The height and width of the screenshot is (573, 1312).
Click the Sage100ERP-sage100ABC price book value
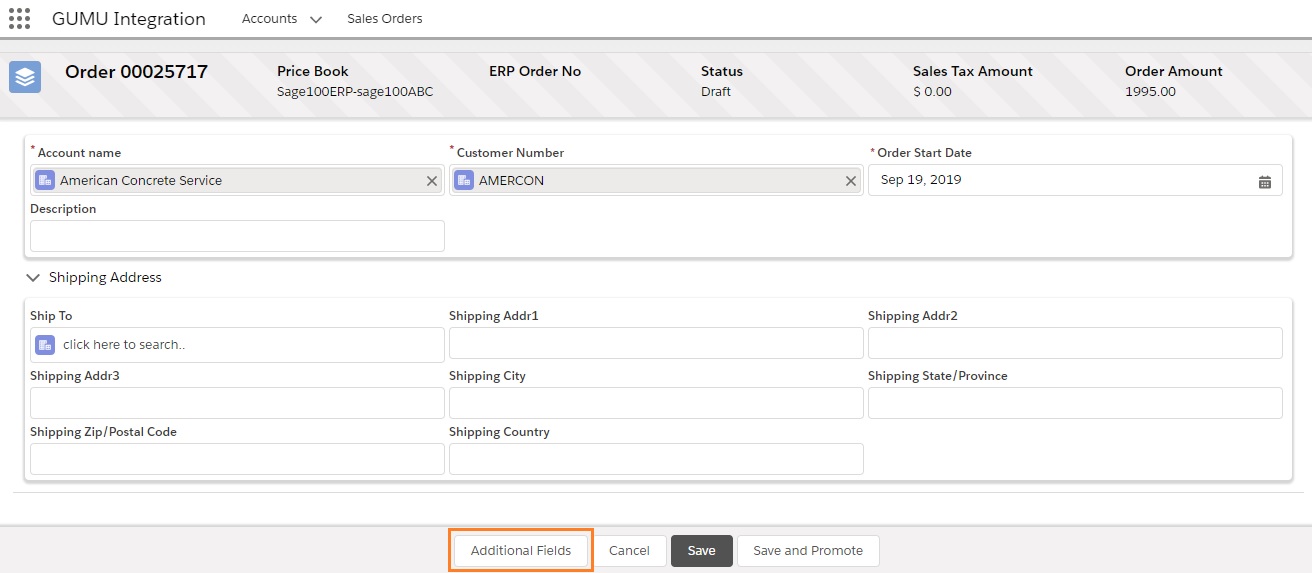click(x=355, y=92)
